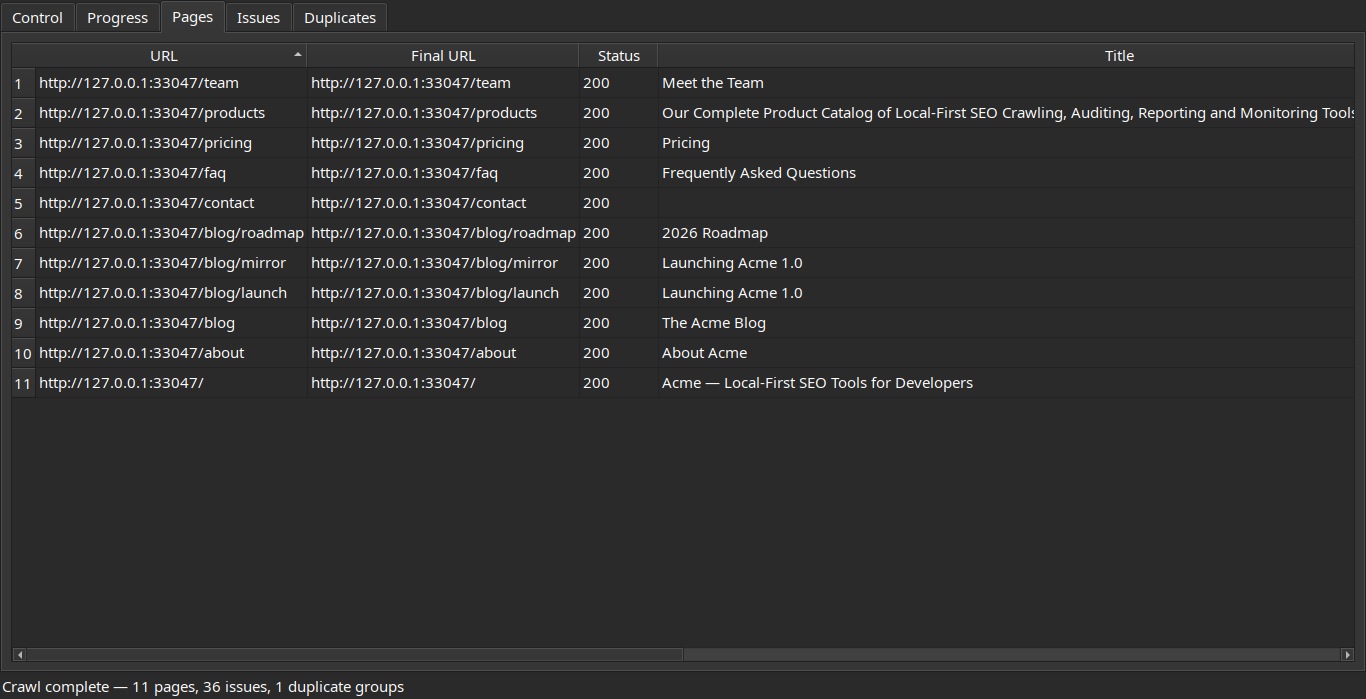The height and width of the screenshot is (699, 1366).
Task: Click status 200 cell in the /contact row
Action: (618, 203)
